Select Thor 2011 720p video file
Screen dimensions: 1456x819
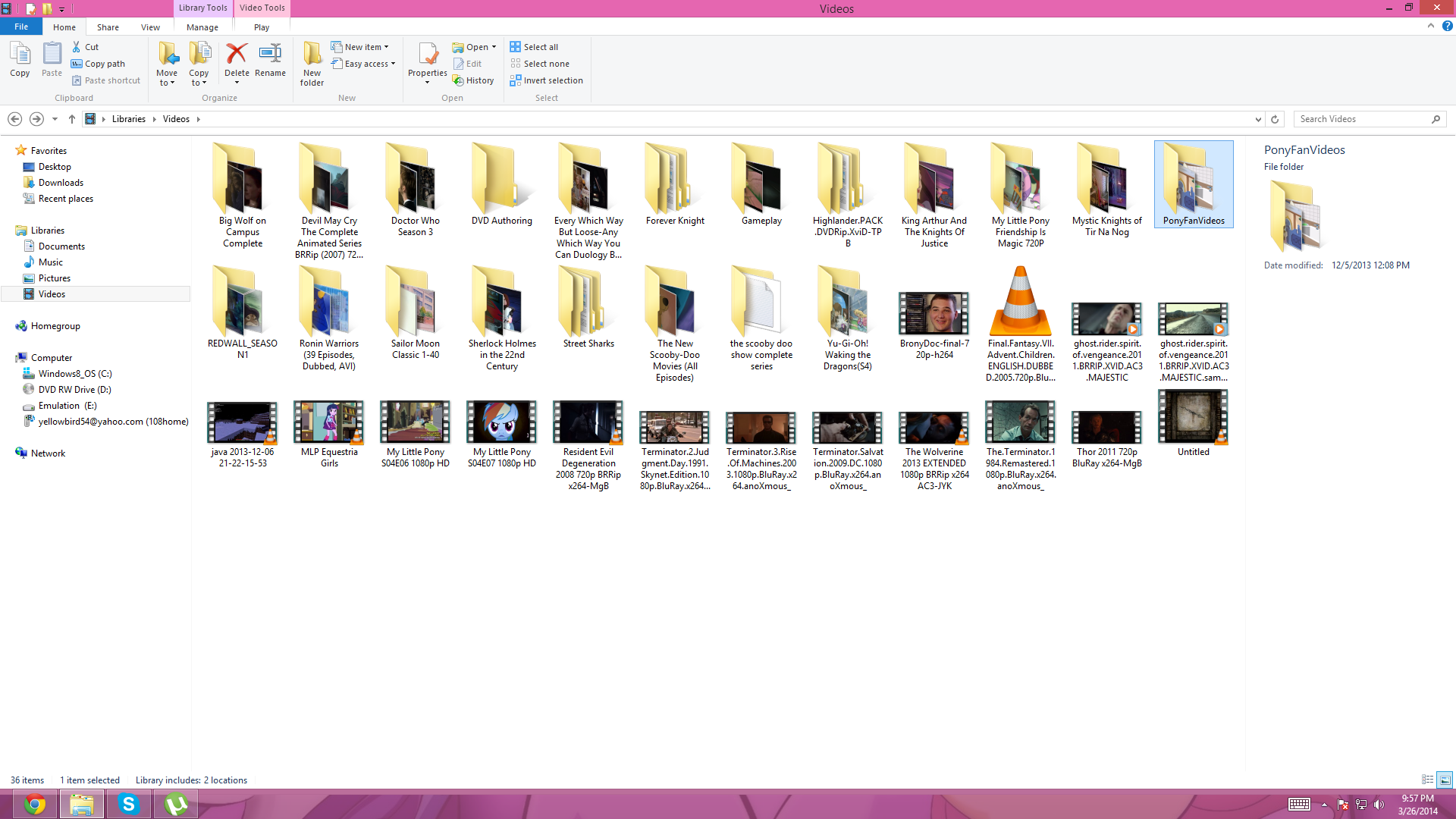tap(1107, 440)
